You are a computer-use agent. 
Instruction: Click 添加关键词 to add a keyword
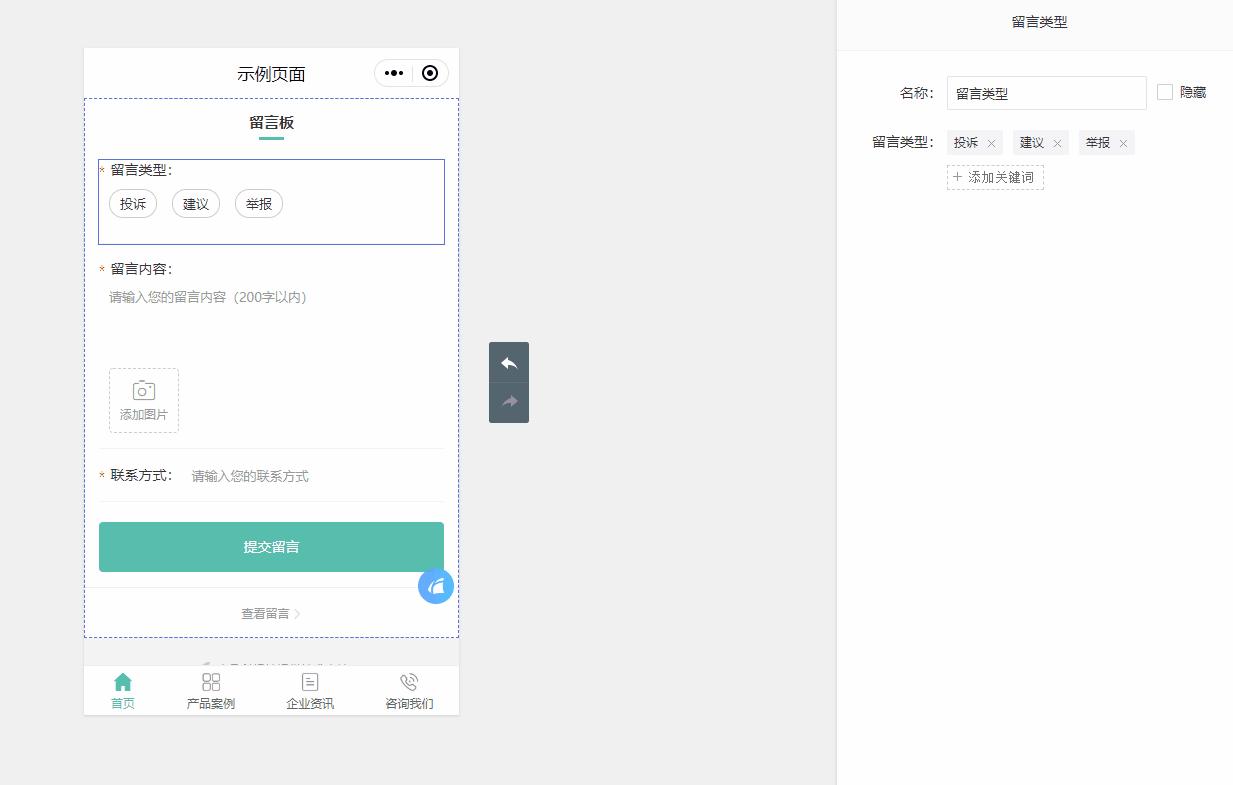click(995, 176)
